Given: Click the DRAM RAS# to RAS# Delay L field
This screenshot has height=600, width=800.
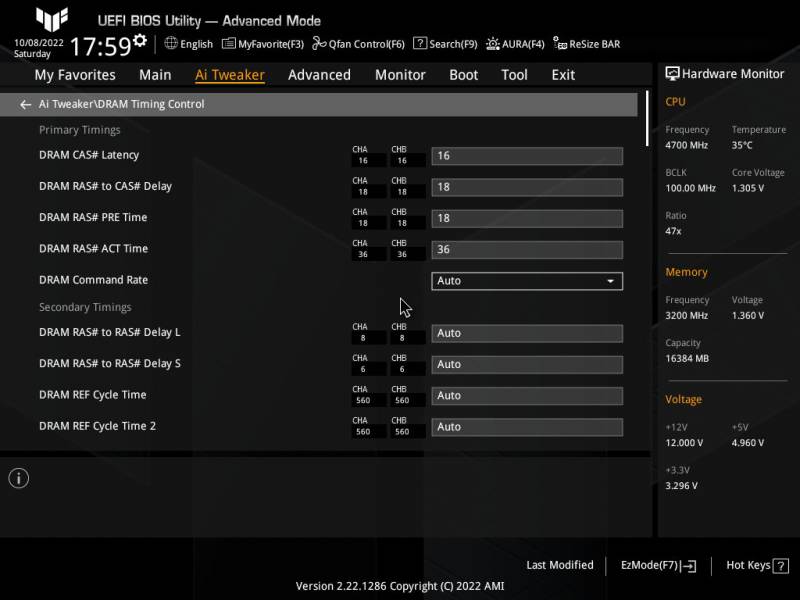Looking at the screenshot, I should pyautogui.click(x=527, y=333).
